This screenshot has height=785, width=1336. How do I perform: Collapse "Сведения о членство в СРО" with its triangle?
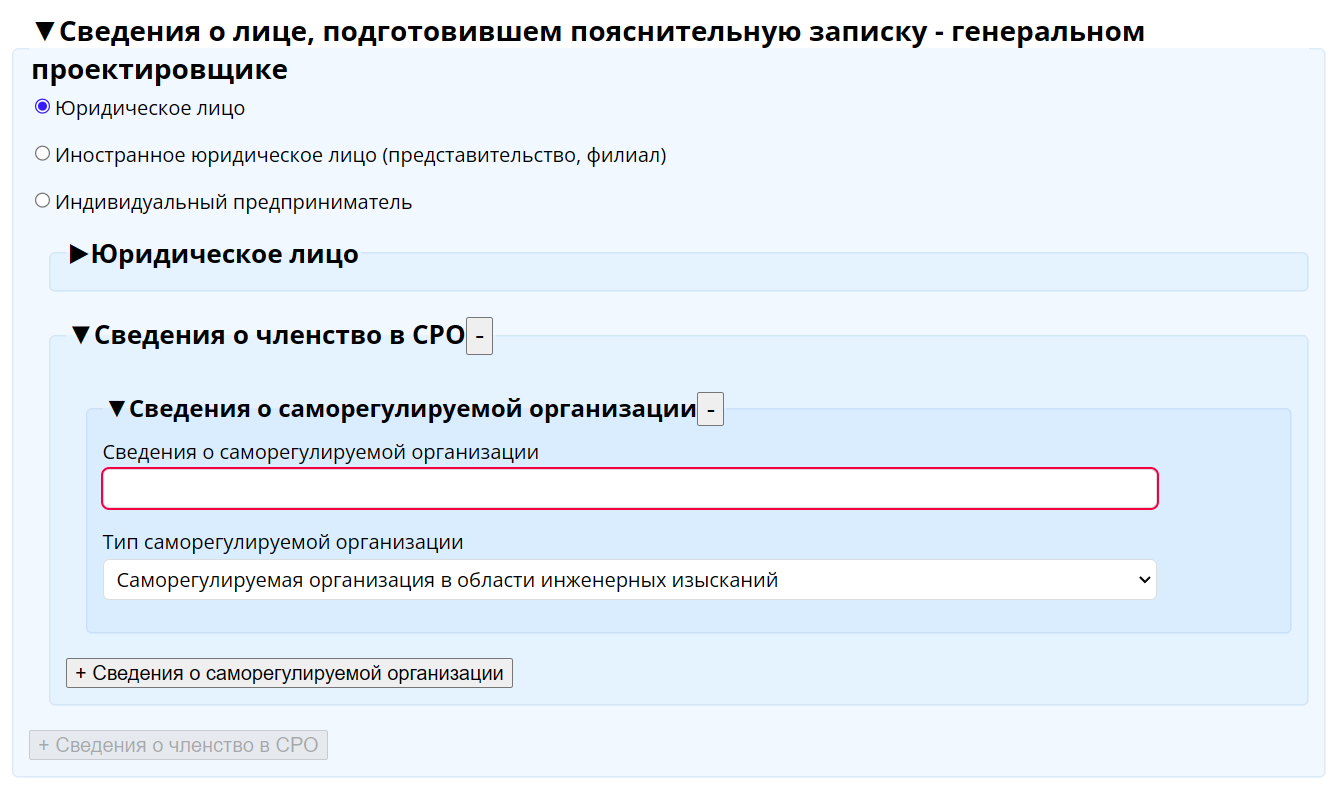[x=80, y=335]
